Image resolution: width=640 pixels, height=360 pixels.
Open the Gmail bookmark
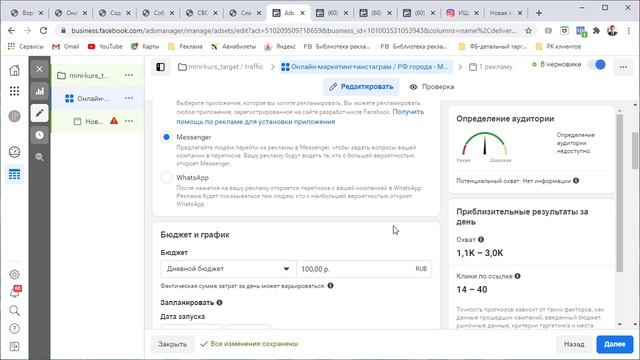(x=66, y=47)
